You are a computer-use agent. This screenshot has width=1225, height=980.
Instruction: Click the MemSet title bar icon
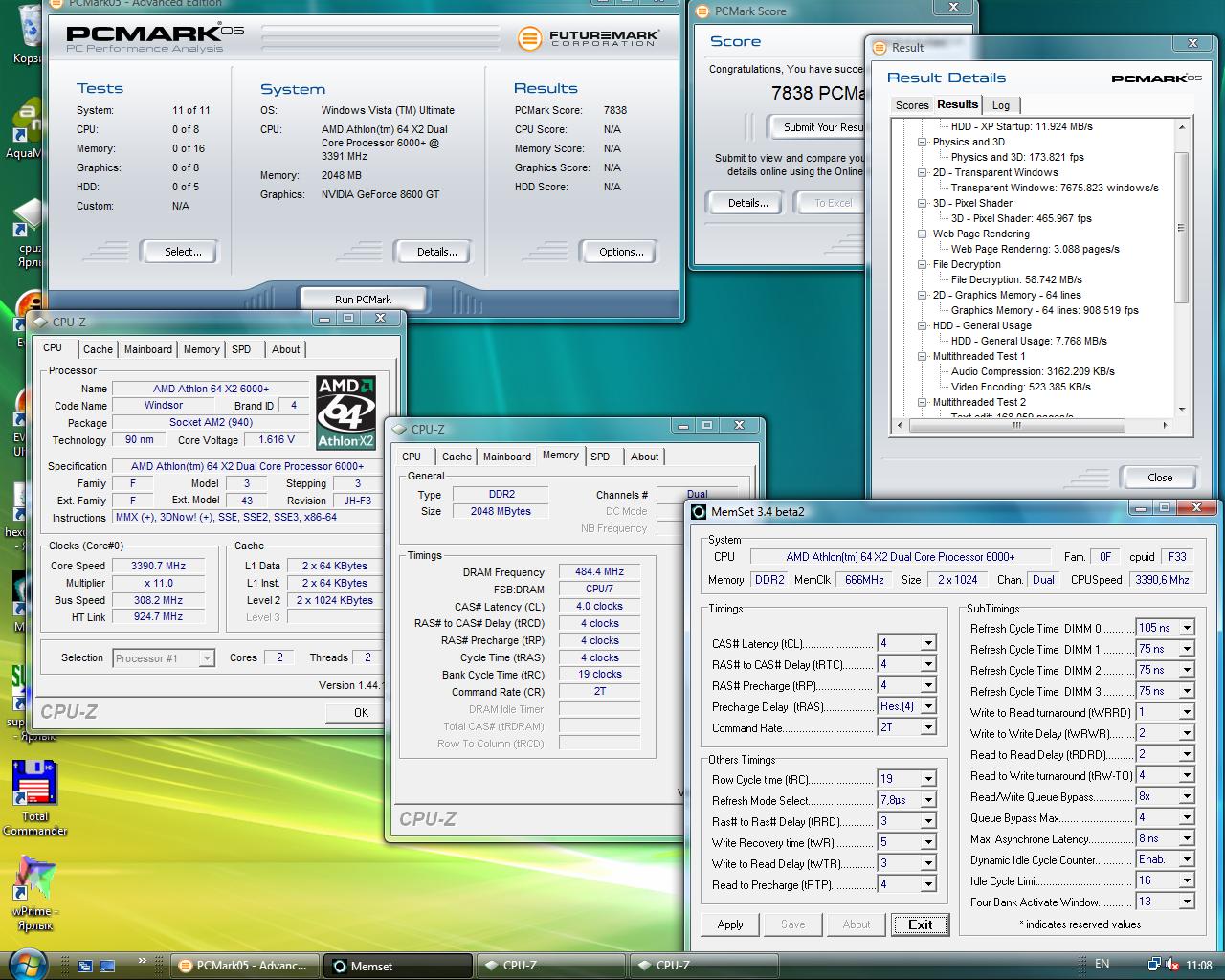pyautogui.click(x=699, y=511)
